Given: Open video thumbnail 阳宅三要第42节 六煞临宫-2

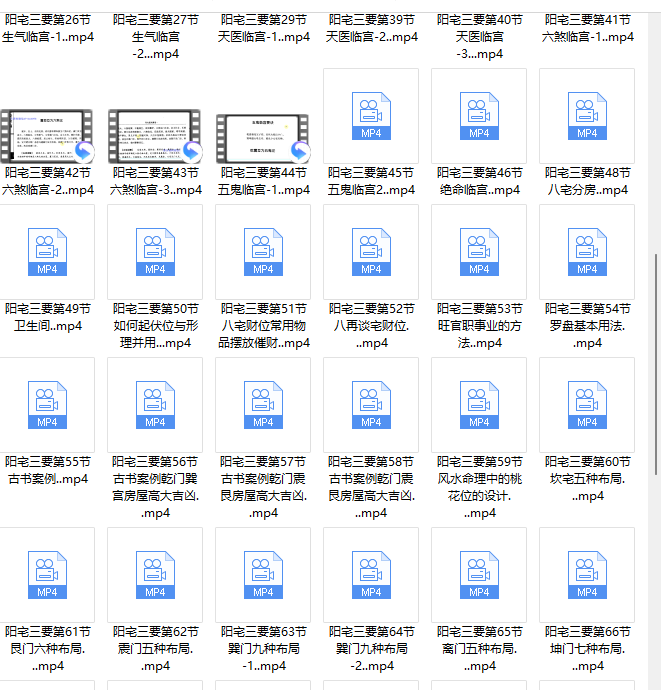Looking at the screenshot, I should pyautogui.click(x=47, y=135).
